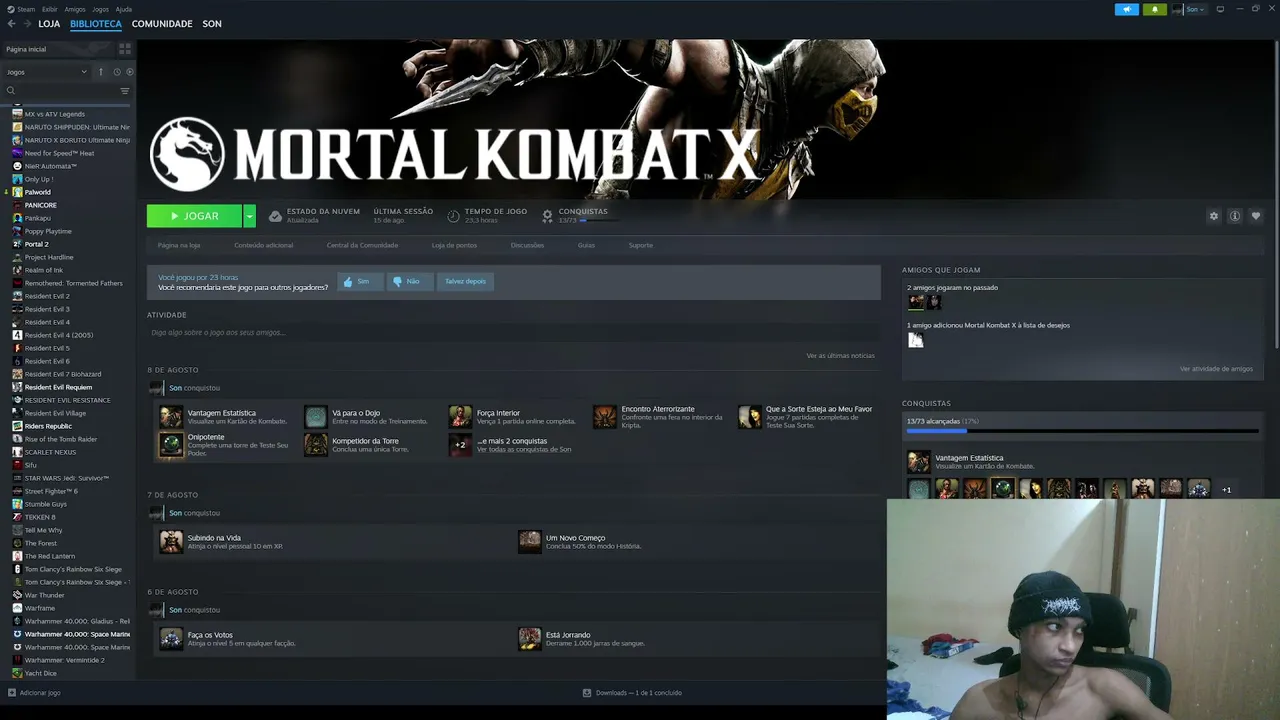The image size is (1280, 720).
Task: Open Subindo na Vida achievement icon
Action: tap(171, 542)
